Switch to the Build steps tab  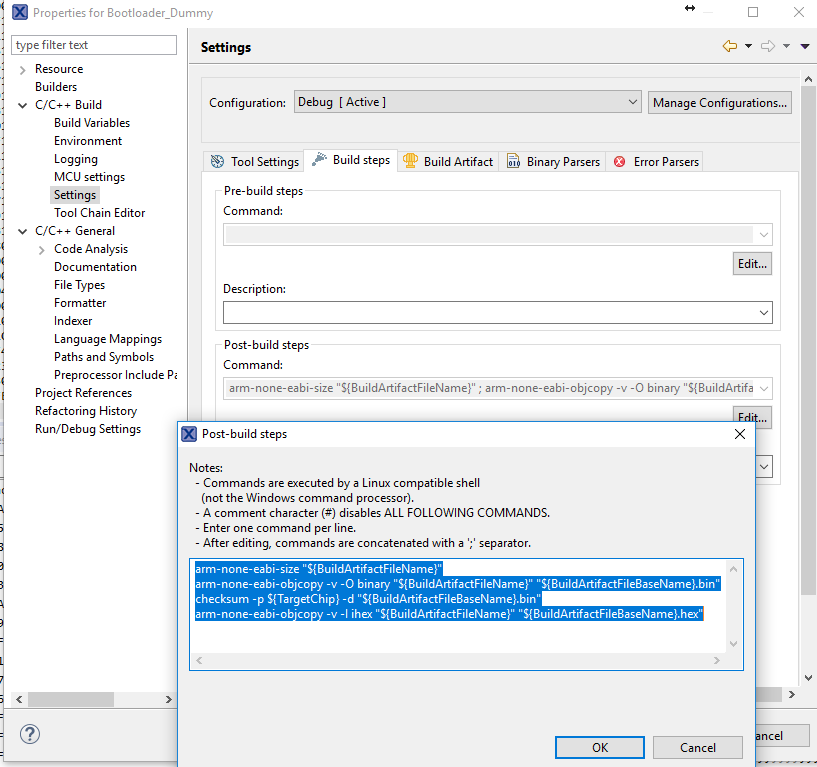(351, 160)
